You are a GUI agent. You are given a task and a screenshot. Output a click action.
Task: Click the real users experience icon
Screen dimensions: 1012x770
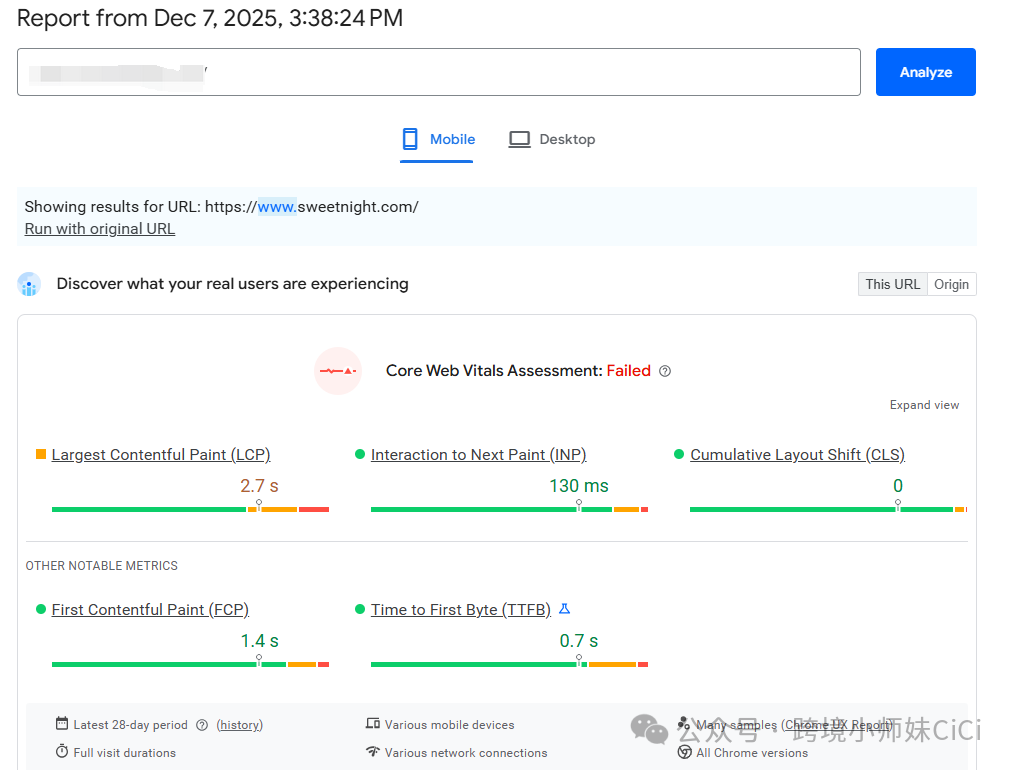click(x=29, y=285)
